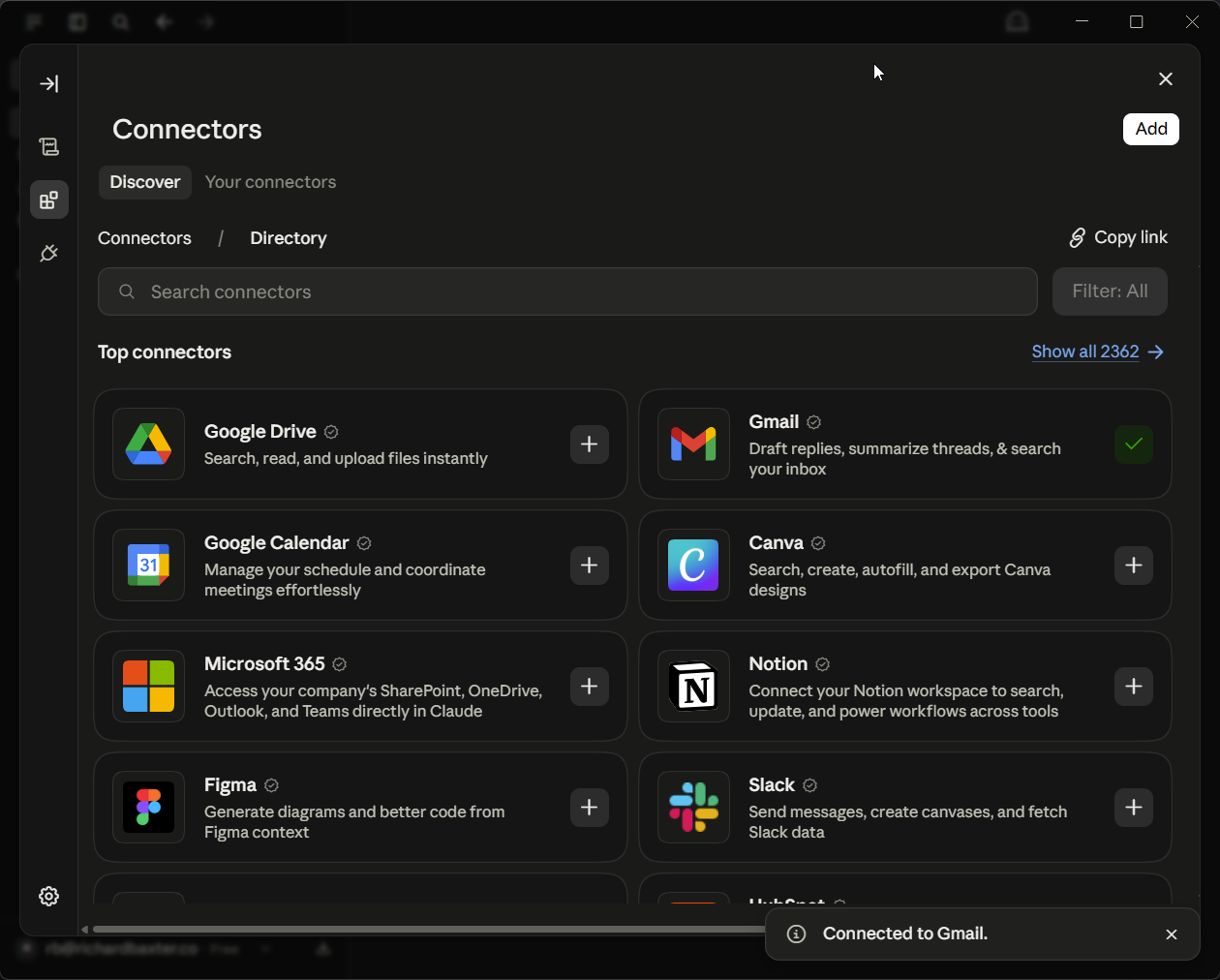This screenshot has width=1220, height=980.
Task: Focus the Search connectors field
Action: (x=567, y=291)
